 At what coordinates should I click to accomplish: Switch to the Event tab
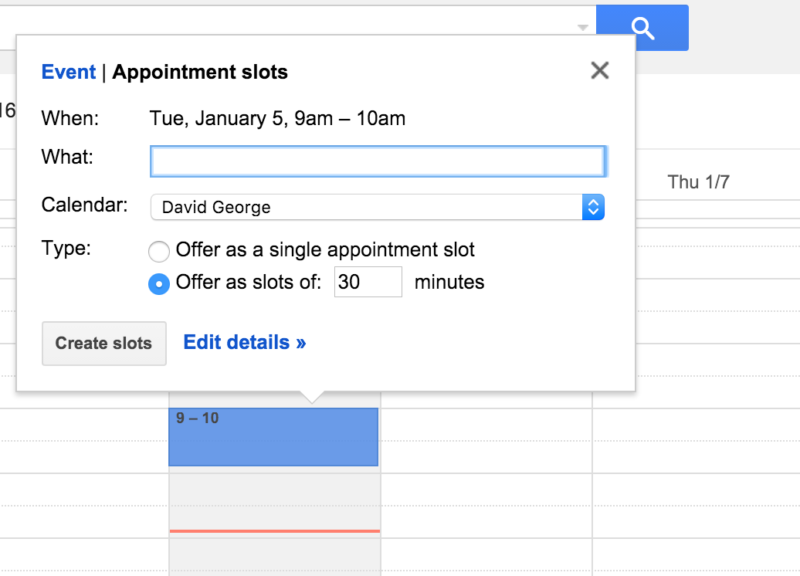[x=68, y=72]
